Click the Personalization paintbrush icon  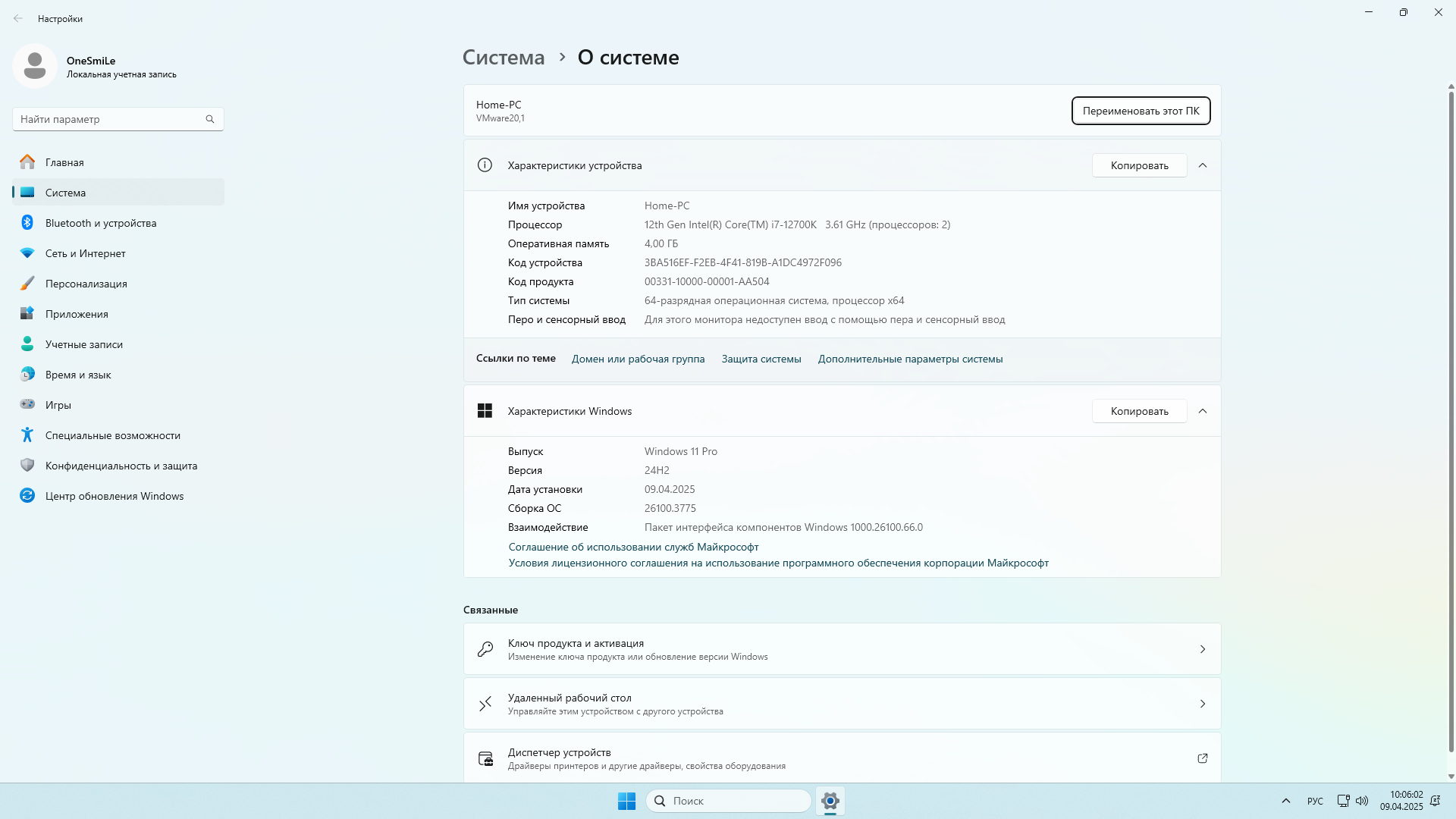pyautogui.click(x=27, y=283)
